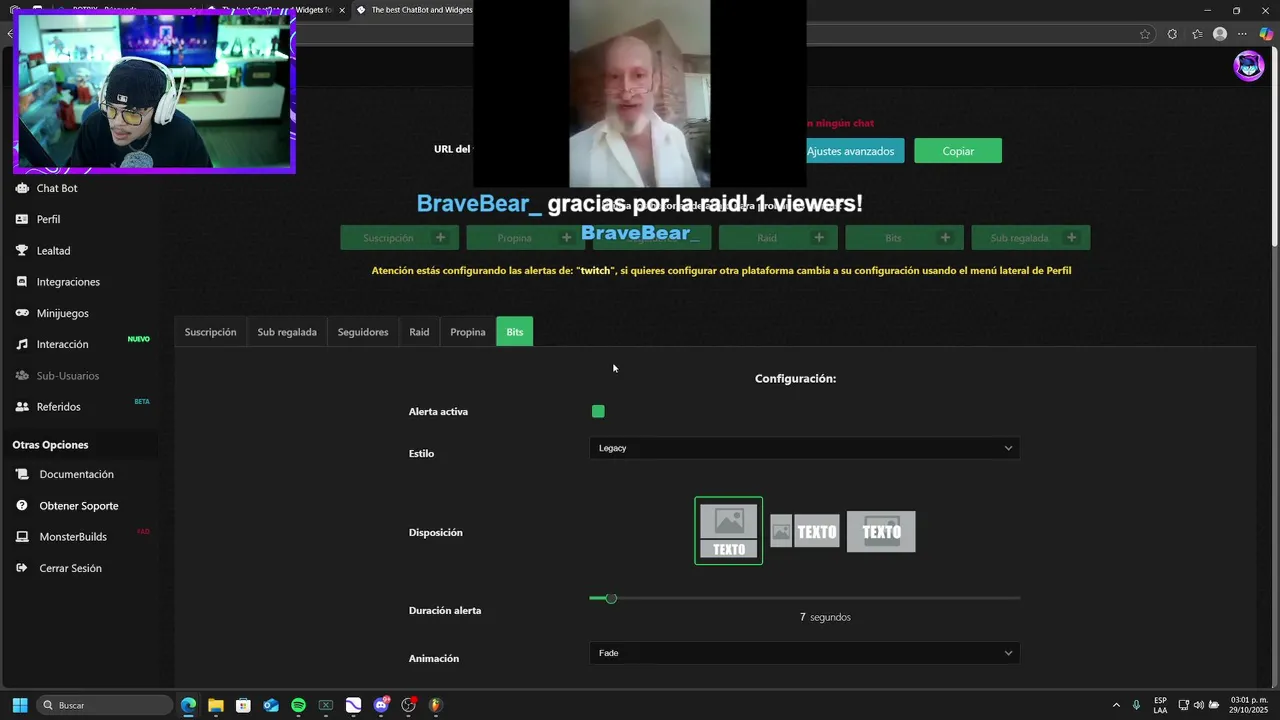
Task: Show hidden system tray icons
Action: 1116,705
